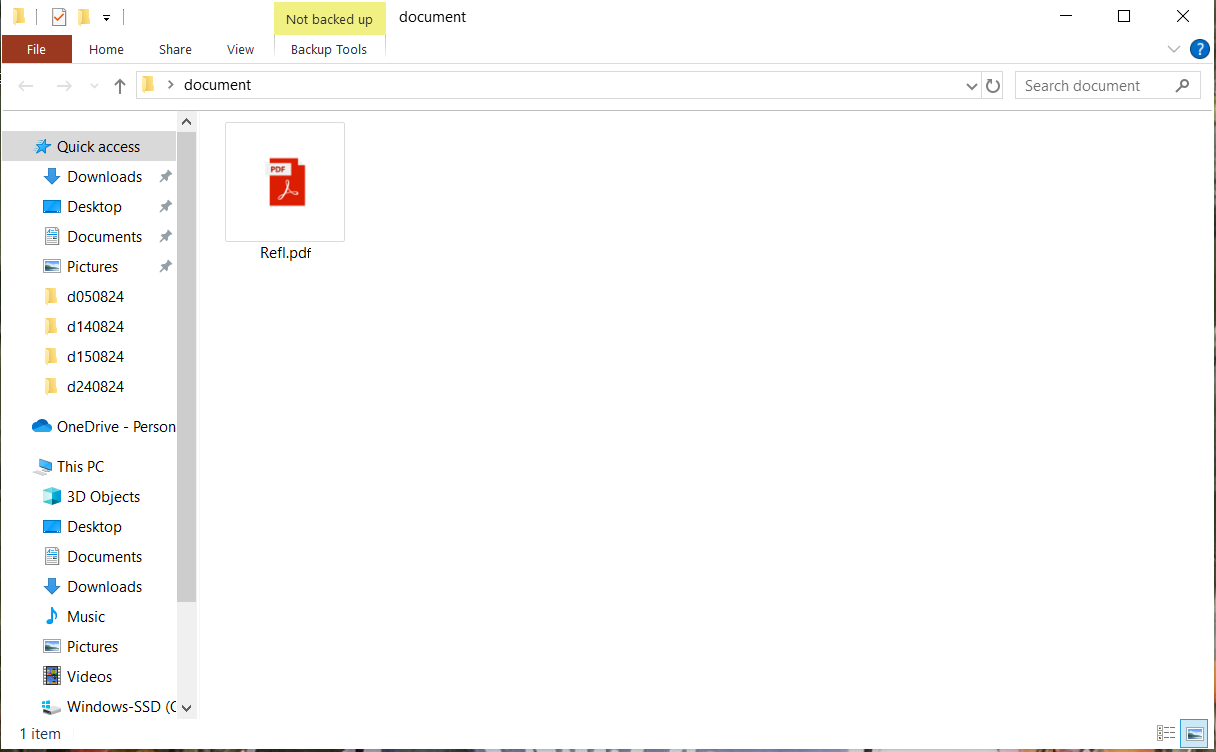Open the Refl.pdf file icon
Viewport: 1216px width, 752px height.
tap(285, 182)
